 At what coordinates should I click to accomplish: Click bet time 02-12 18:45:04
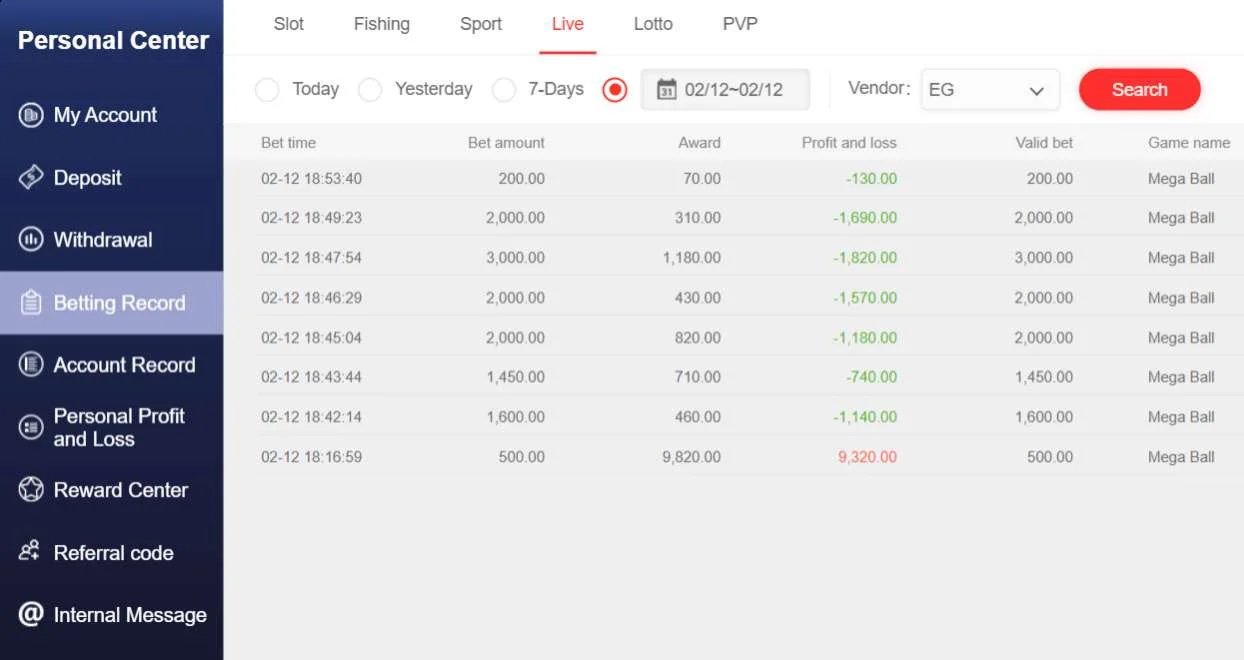pyautogui.click(x=311, y=338)
